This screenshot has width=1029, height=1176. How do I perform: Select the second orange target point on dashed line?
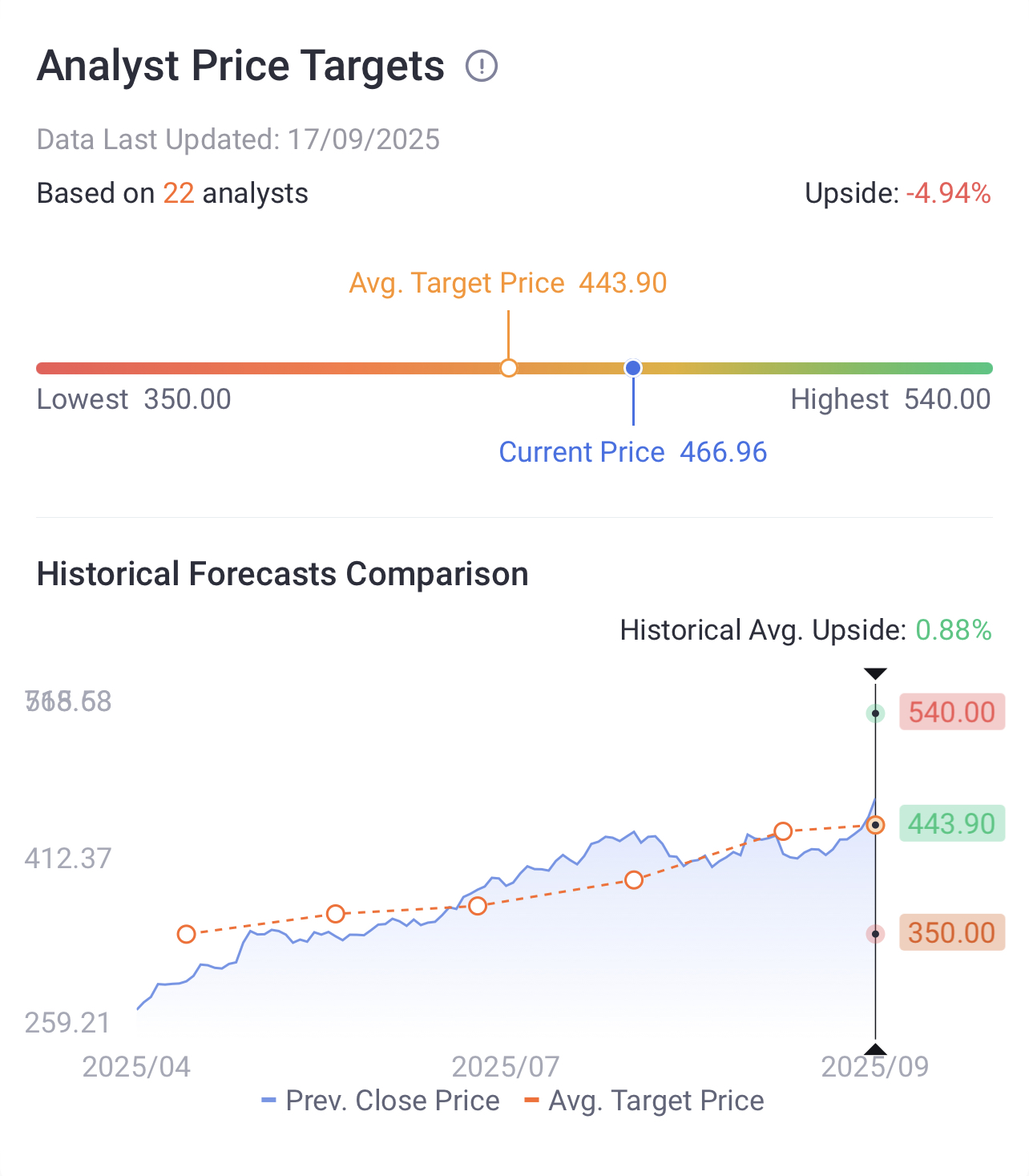pyautogui.click(x=336, y=914)
